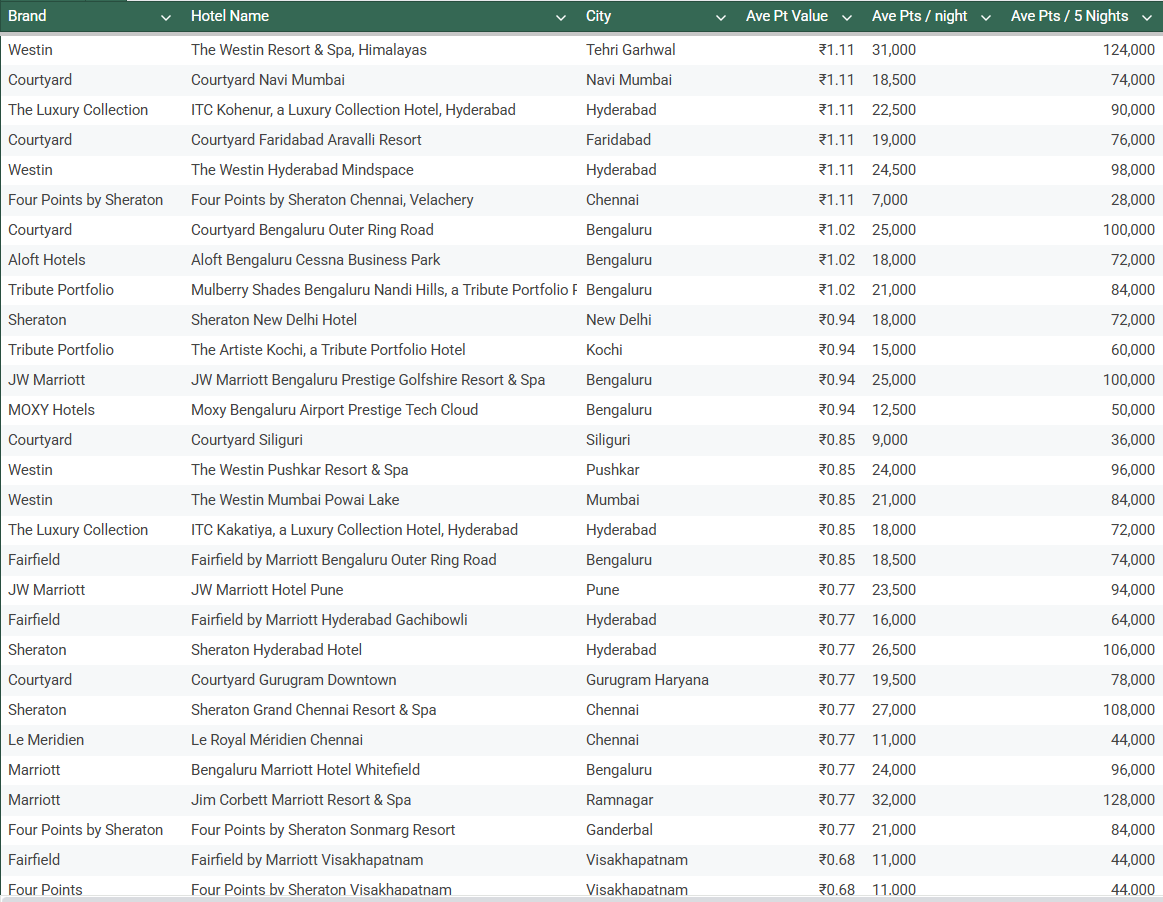Viewport: 1163px width, 902px height.
Task: Select ITC Kohenur, a Luxury Collection Hotel cell
Action: click(x=353, y=110)
